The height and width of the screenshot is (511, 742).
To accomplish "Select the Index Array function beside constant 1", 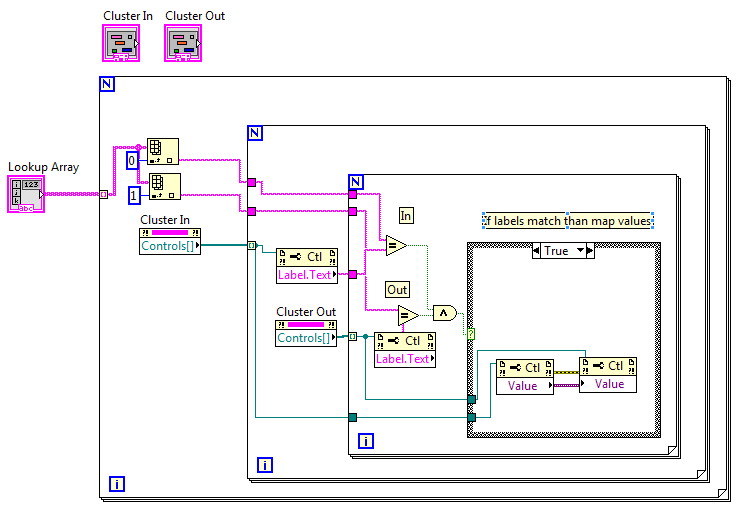I will coord(163,187).
